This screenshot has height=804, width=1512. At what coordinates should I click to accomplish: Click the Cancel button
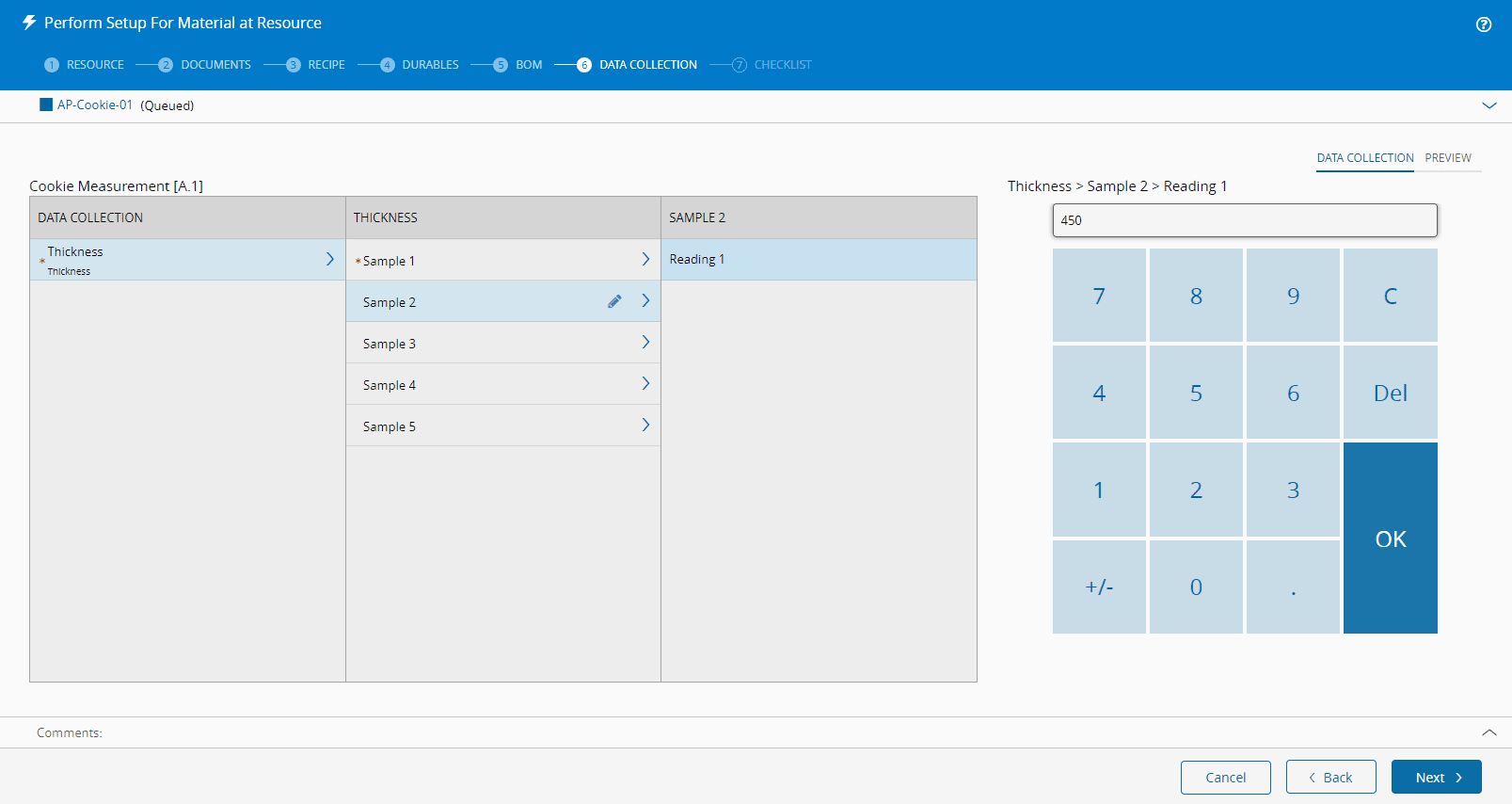(x=1225, y=778)
